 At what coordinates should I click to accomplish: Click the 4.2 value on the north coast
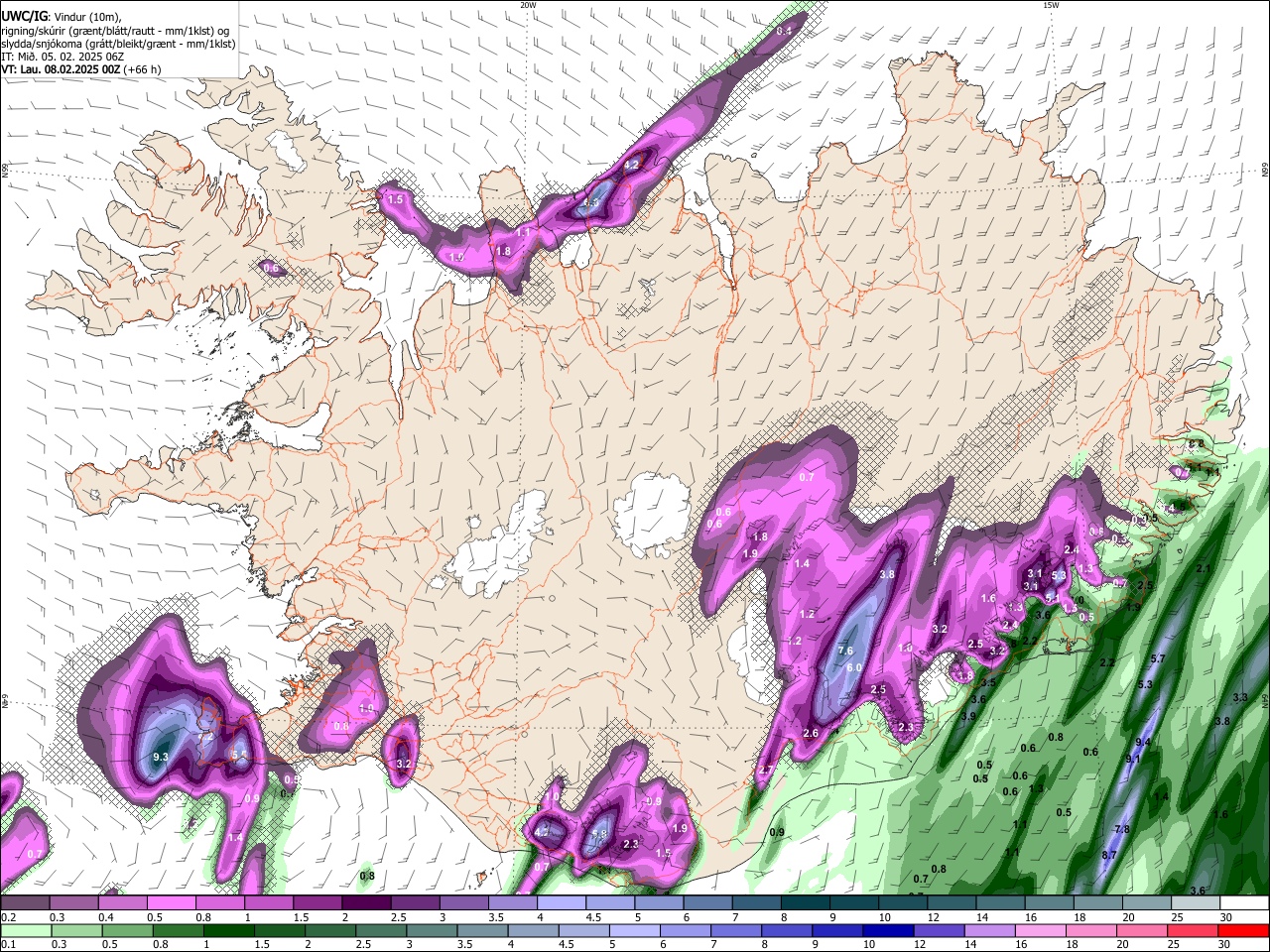pos(631,165)
